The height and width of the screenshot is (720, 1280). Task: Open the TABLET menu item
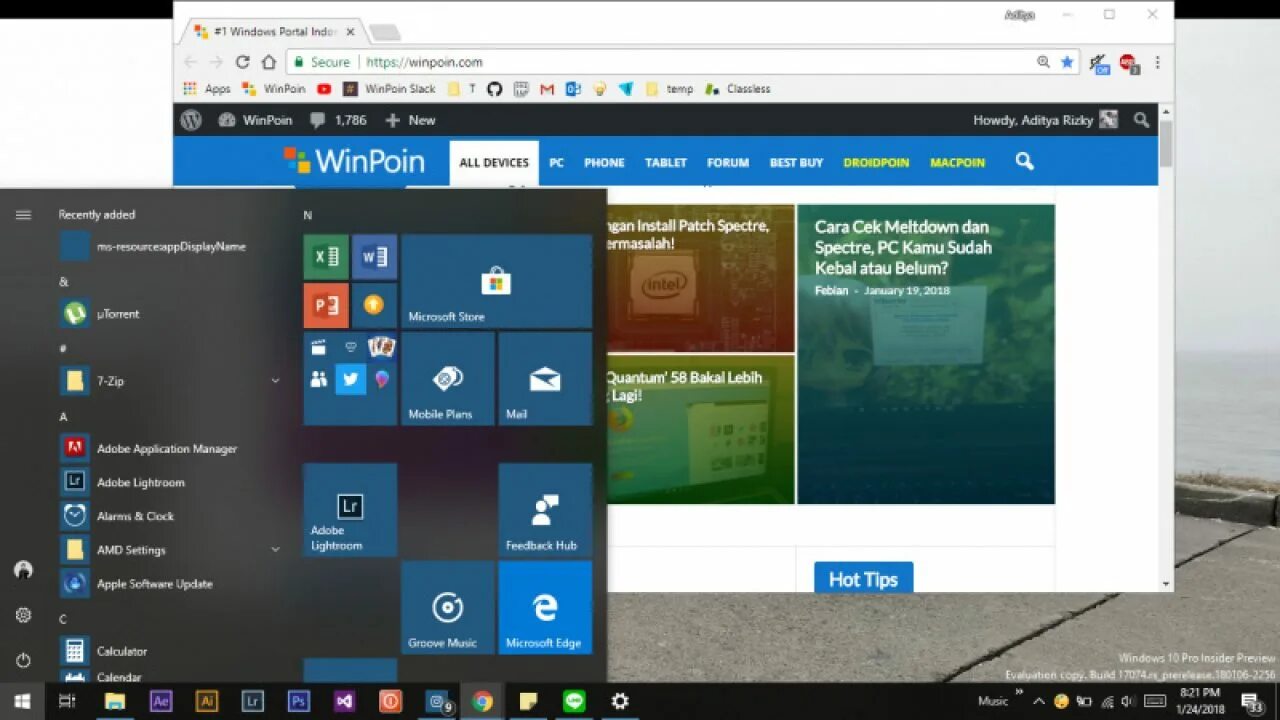pyautogui.click(x=666, y=162)
